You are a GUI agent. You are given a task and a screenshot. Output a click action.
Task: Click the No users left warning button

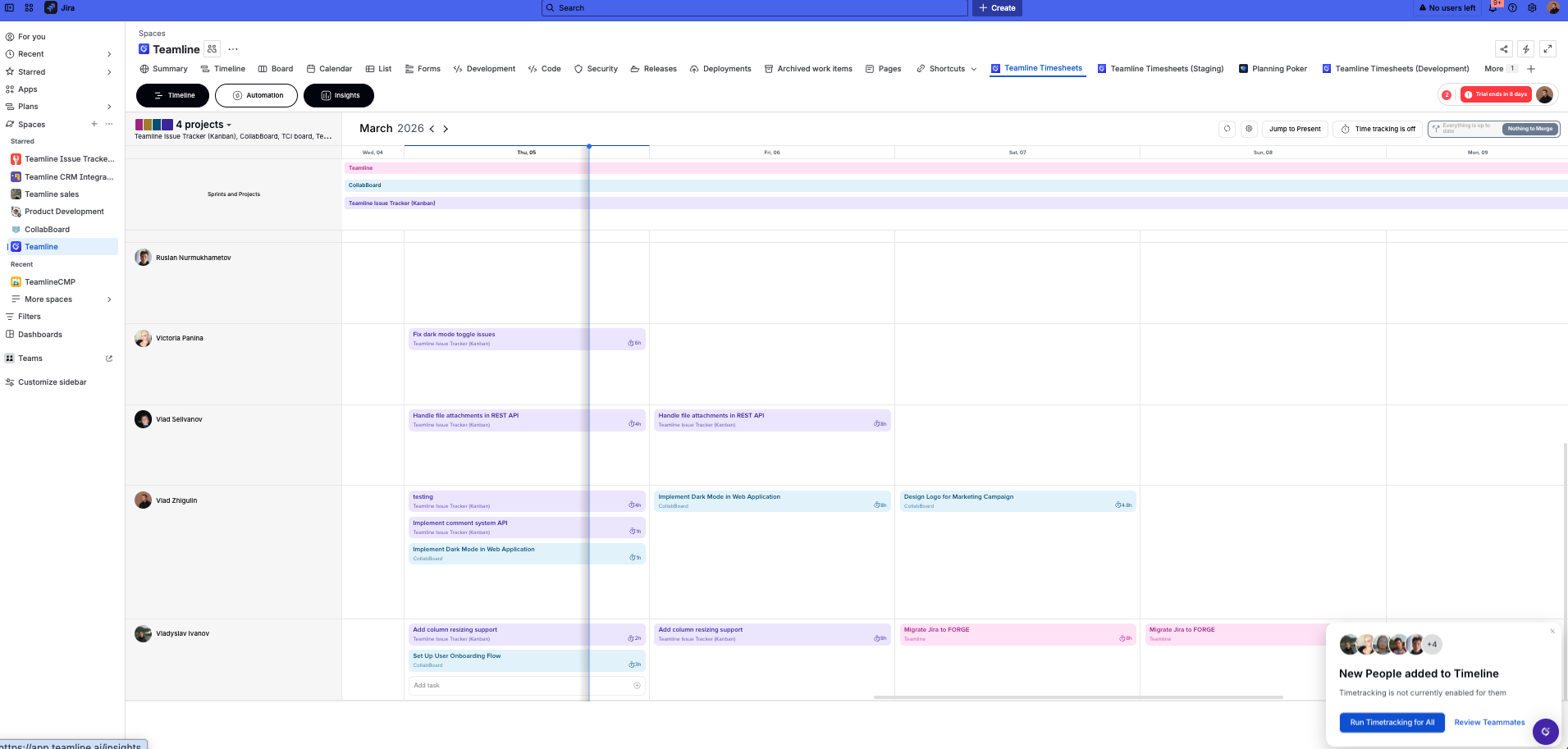[x=1447, y=7]
